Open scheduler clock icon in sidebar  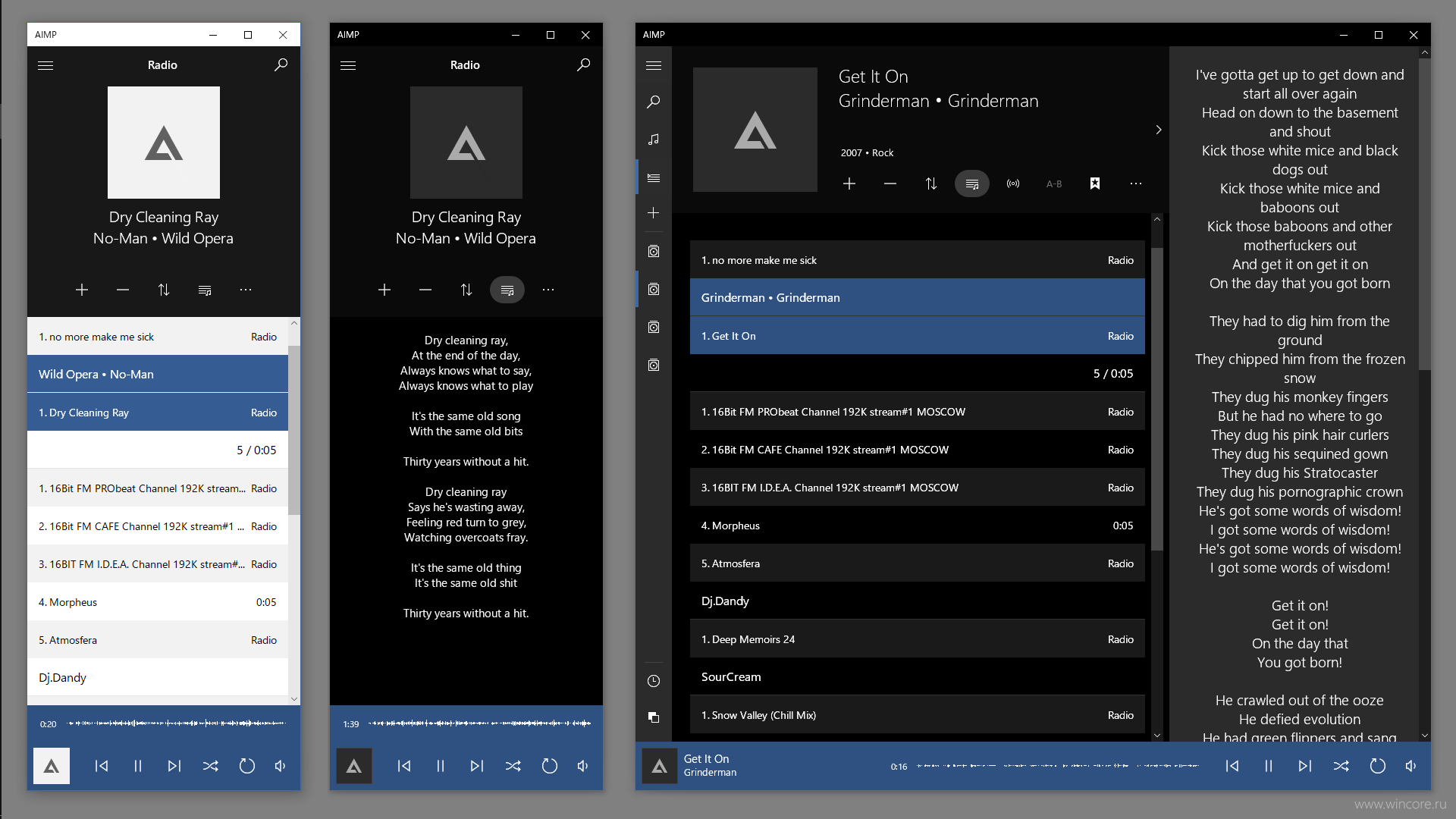654,681
